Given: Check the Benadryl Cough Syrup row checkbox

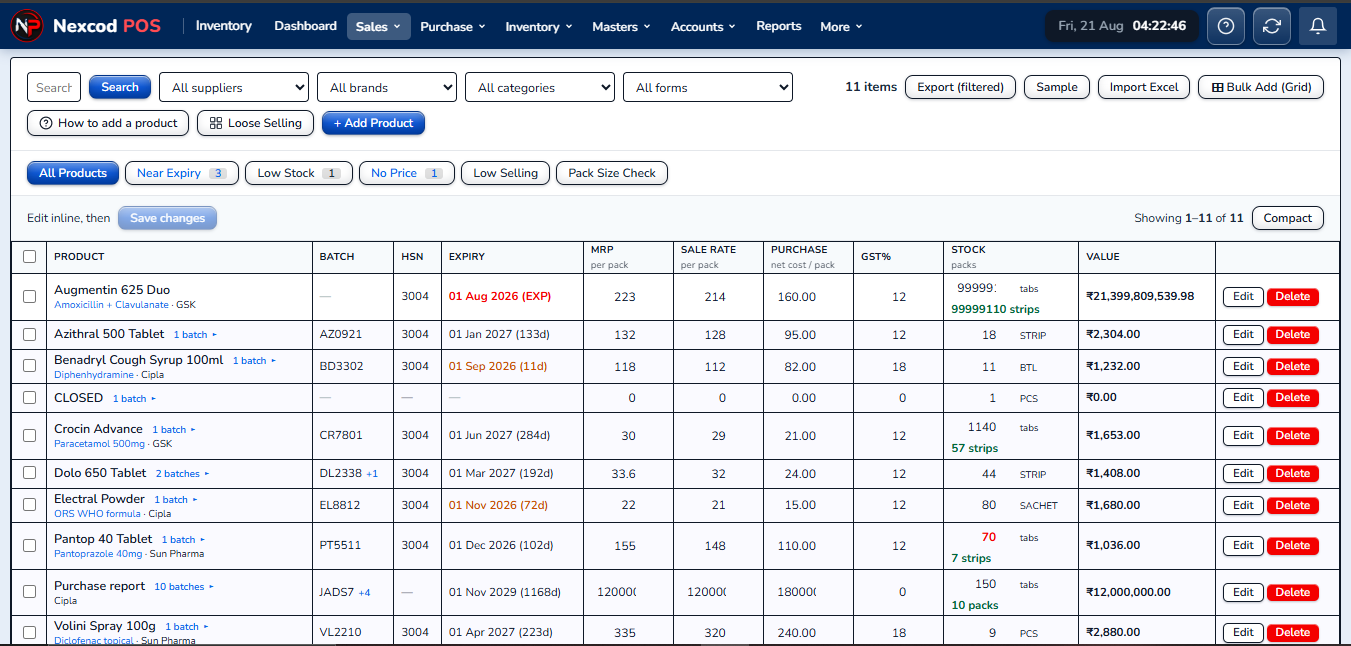Looking at the screenshot, I should click(x=29, y=366).
